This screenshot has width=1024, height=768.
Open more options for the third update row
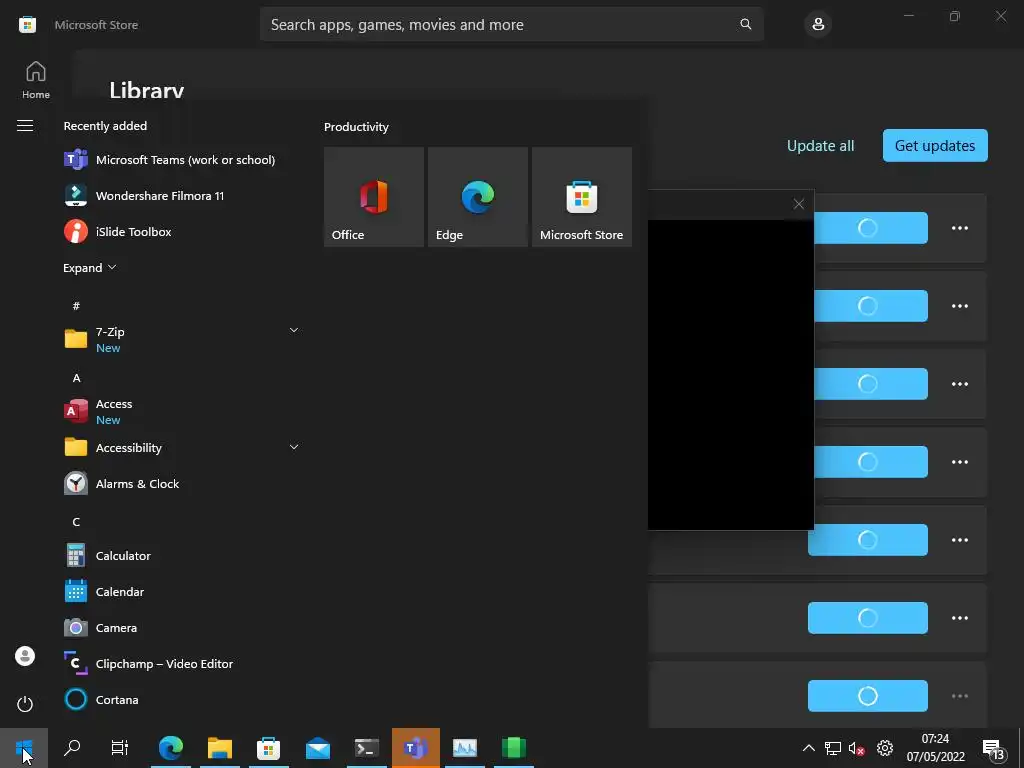(x=959, y=384)
